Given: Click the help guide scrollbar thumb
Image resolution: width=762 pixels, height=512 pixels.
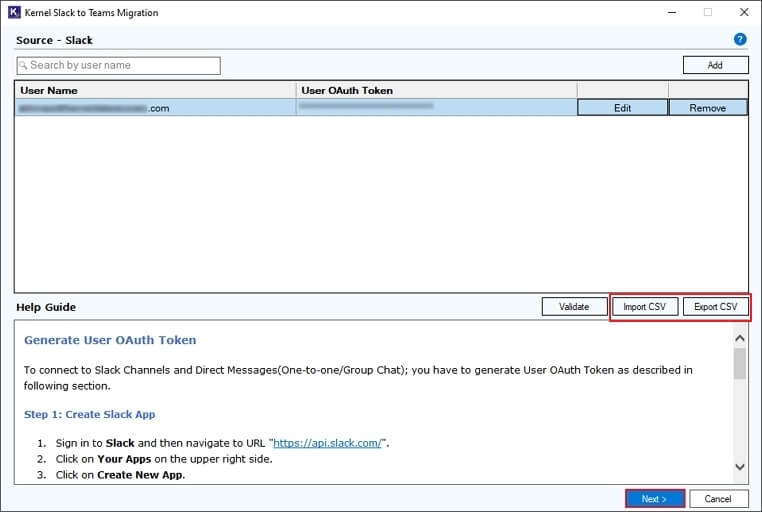Looking at the screenshot, I should [x=740, y=363].
